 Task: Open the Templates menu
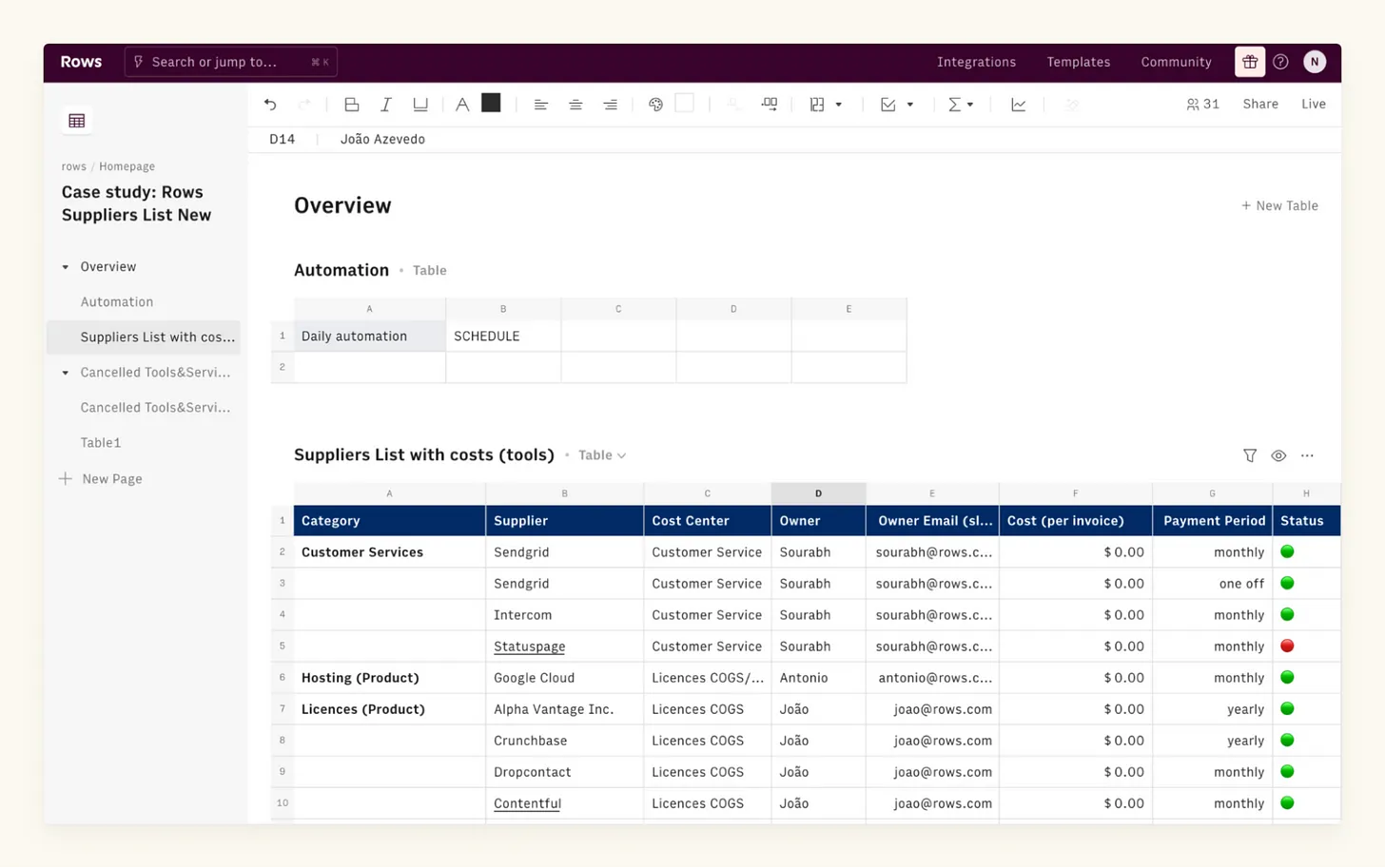pyautogui.click(x=1079, y=62)
